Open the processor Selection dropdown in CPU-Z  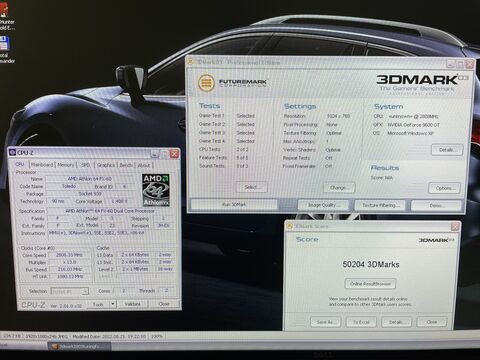70,291
